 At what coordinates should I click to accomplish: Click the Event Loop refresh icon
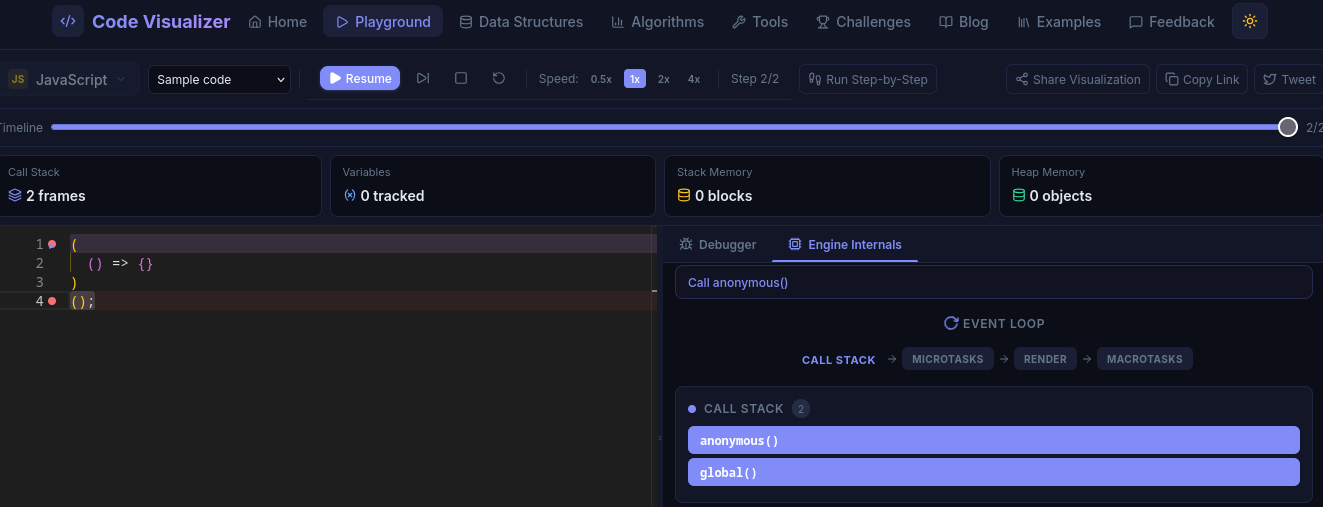click(951, 323)
